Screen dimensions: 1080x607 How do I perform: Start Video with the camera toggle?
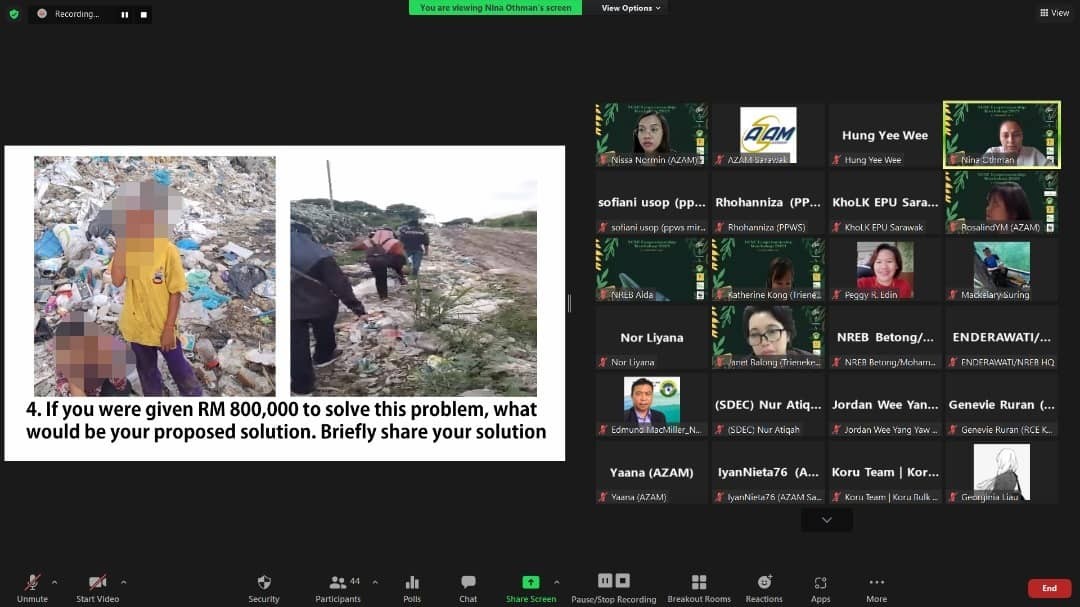coord(97,583)
